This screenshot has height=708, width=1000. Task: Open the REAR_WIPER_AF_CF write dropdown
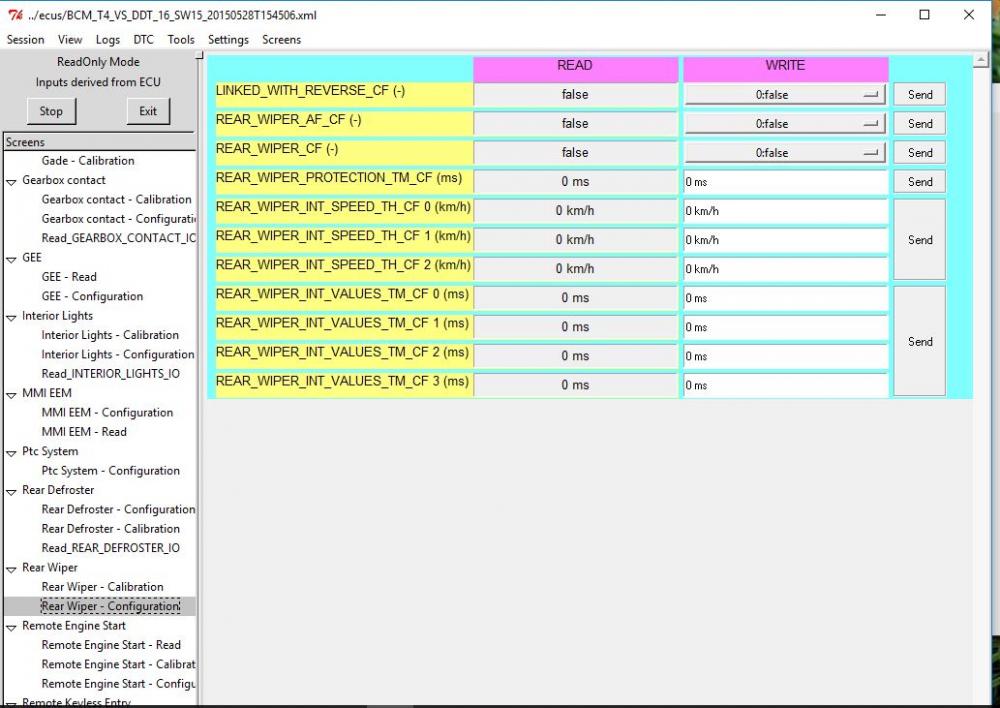tap(785, 124)
